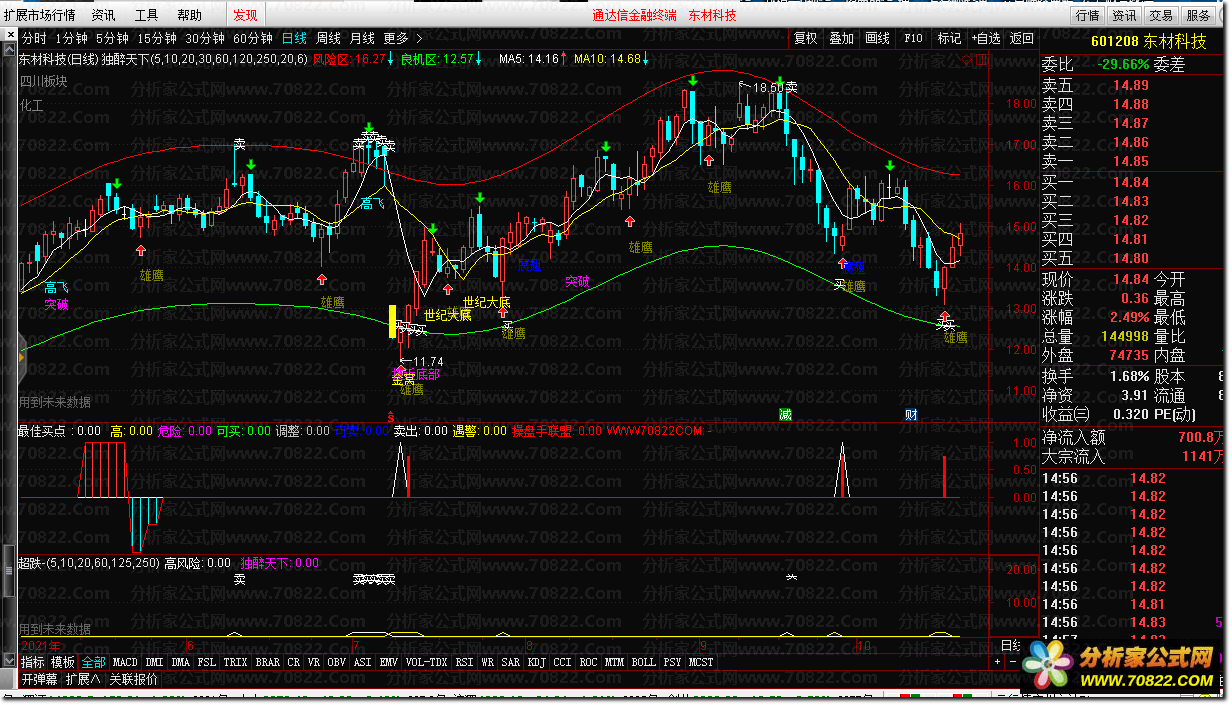Select the 月线 monthly period tab
Image resolution: width=1232 pixels, height=705 pixels.
pyautogui.click(x=362, y=39)
